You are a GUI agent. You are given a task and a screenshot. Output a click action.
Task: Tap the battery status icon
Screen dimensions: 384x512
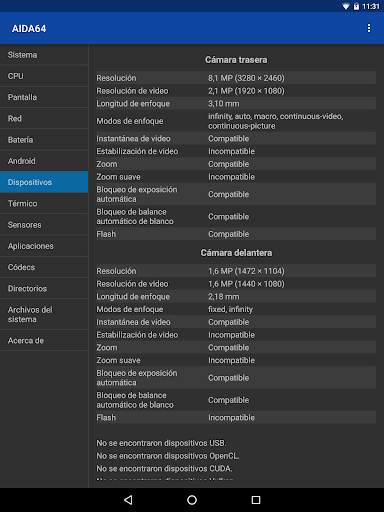(x=356, y=6)
